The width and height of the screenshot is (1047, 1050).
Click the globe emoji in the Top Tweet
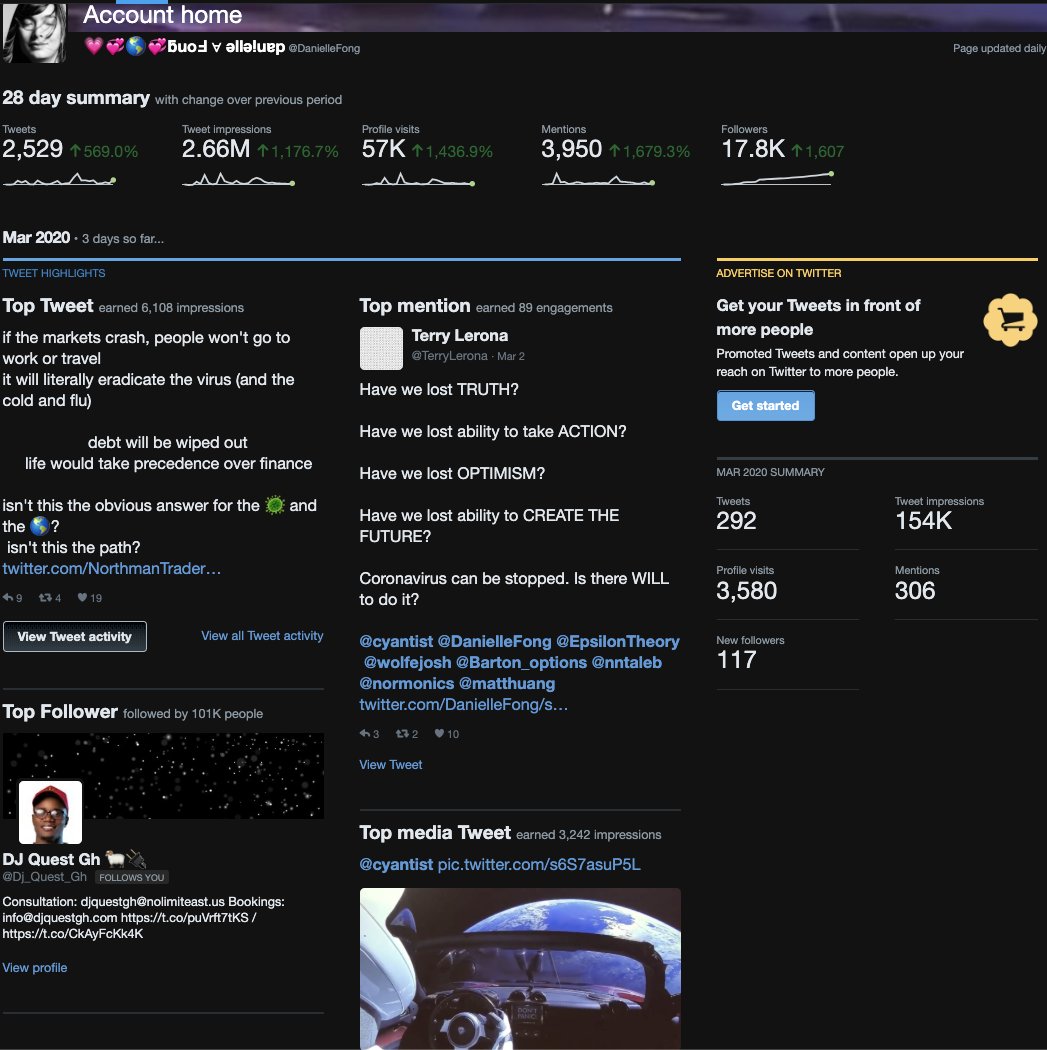(39, 526)
